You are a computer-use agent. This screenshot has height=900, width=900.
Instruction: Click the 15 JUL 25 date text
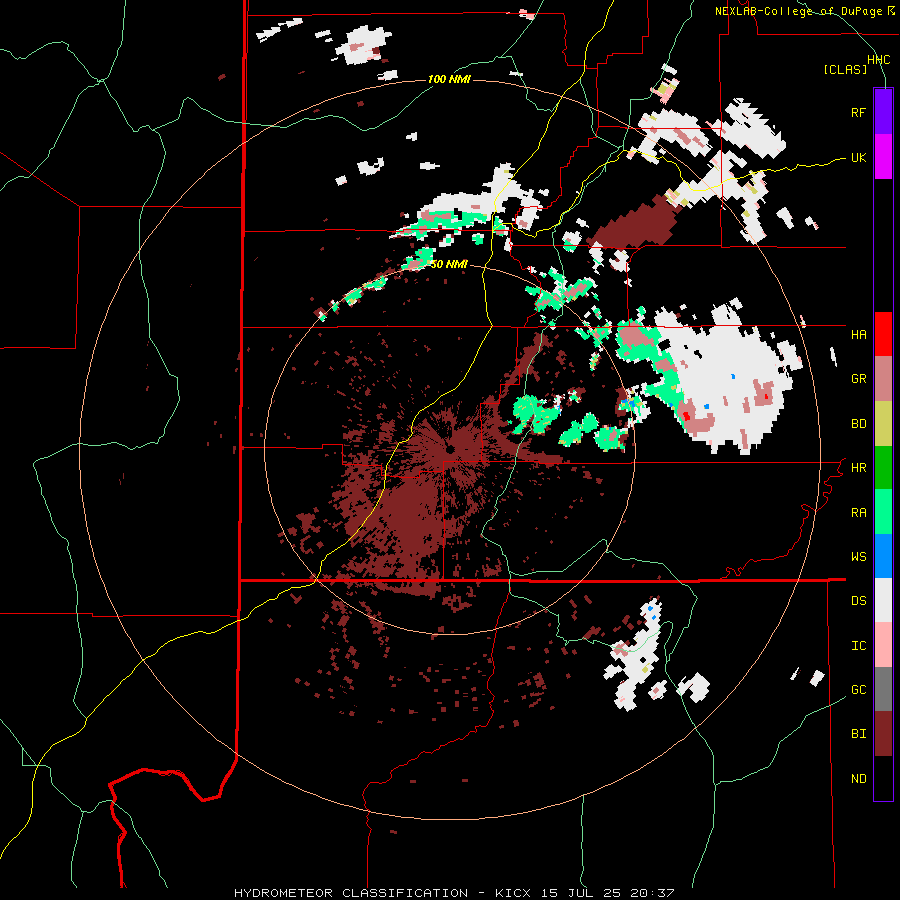click(x=584, y=893)
